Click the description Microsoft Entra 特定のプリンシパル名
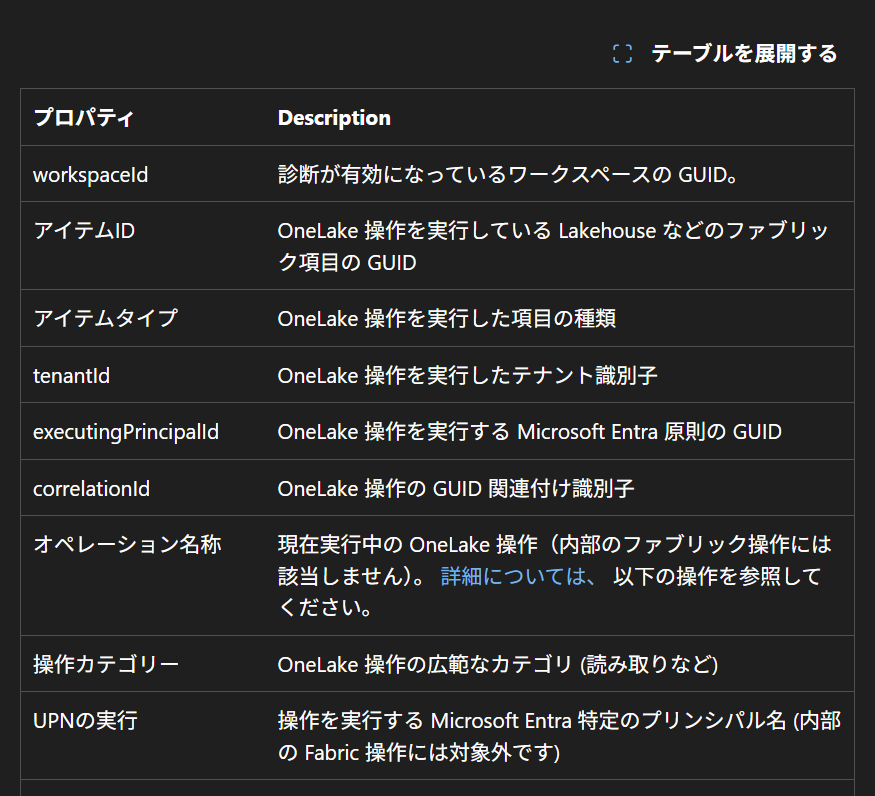The width and height of the screenshot is (875, 796). click(559, 736)
